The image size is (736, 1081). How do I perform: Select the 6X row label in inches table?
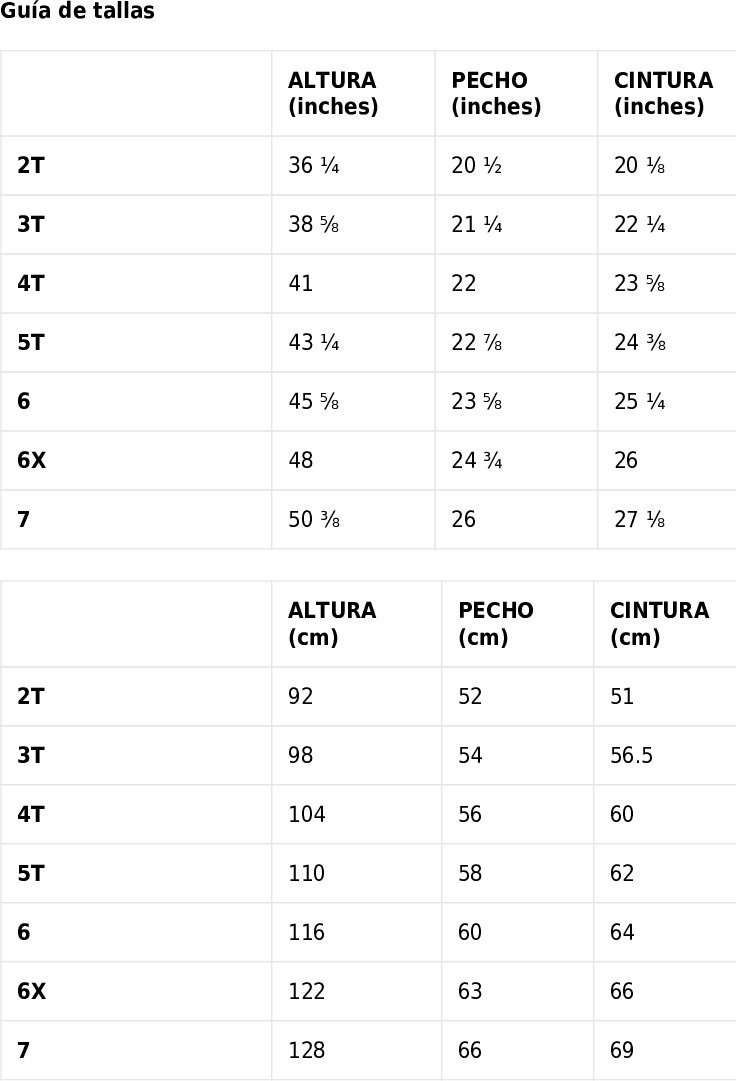(x=32, y=460)
